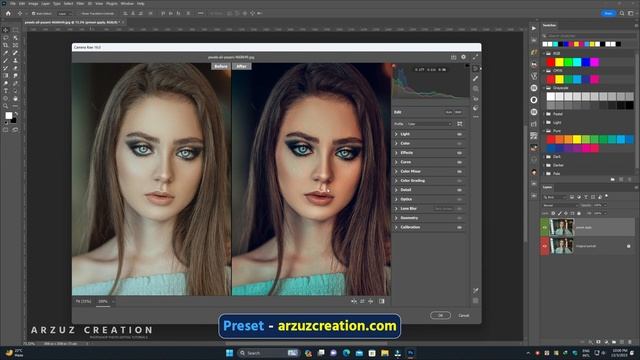Hide the red-labeled bottom layer

point(544,246)
